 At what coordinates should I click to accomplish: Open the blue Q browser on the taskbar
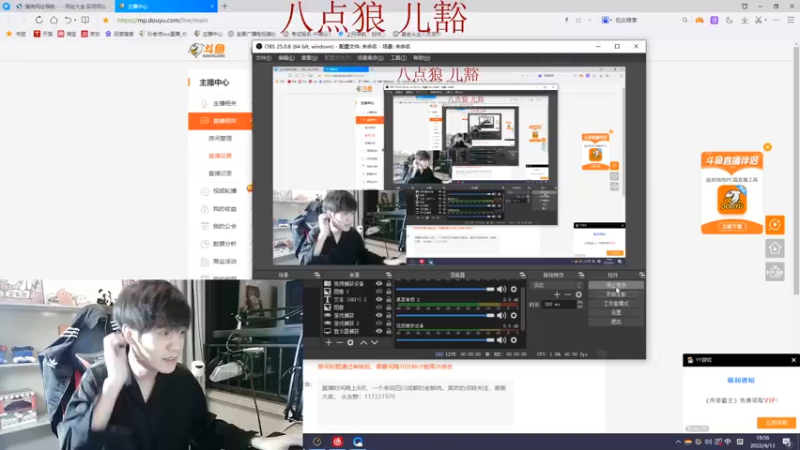(358, 442)
